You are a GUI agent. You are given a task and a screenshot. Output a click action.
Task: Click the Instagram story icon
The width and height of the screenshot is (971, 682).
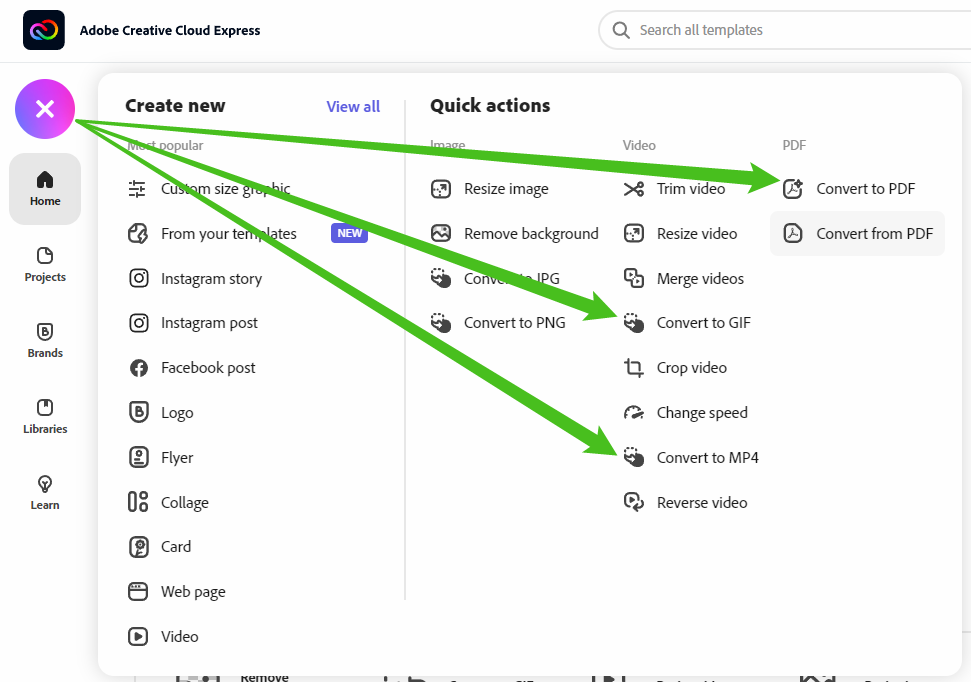pos(138,278)
